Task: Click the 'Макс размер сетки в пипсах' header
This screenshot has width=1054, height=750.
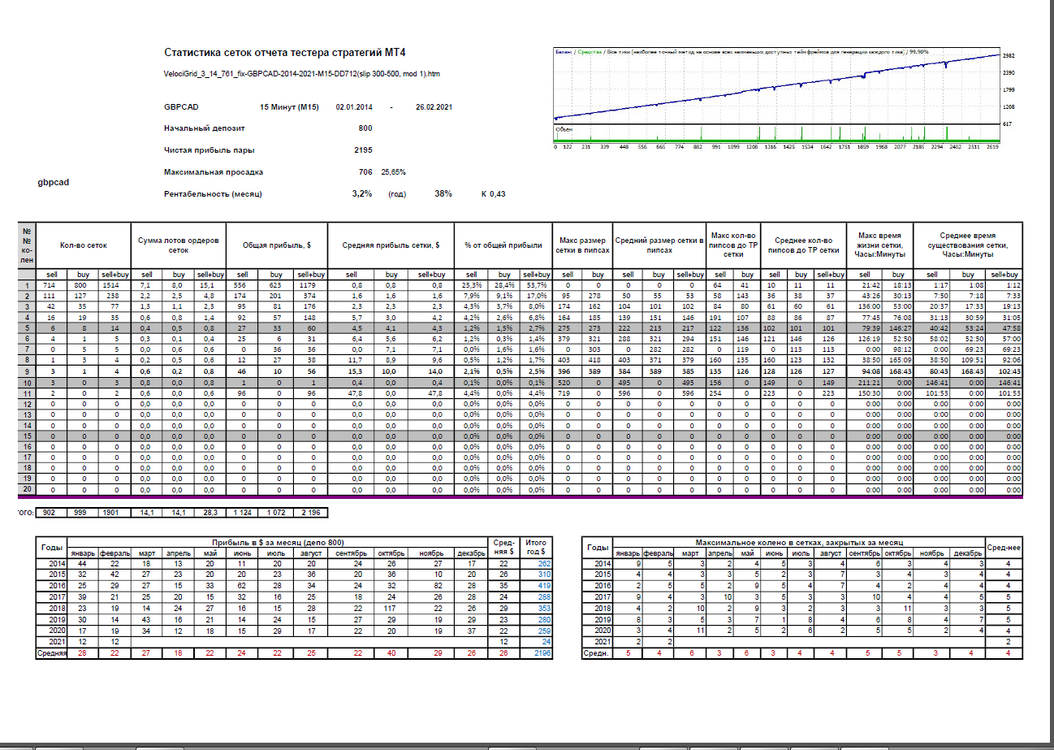Action: point(583,246)
